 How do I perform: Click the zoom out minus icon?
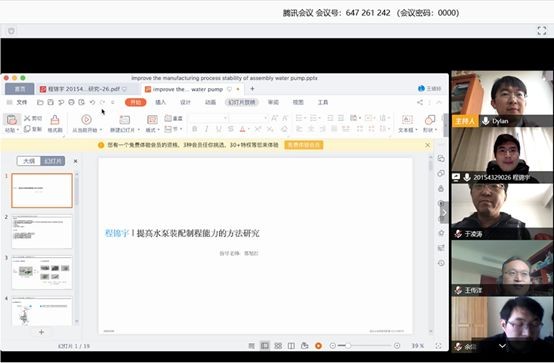tap(332, 346)
